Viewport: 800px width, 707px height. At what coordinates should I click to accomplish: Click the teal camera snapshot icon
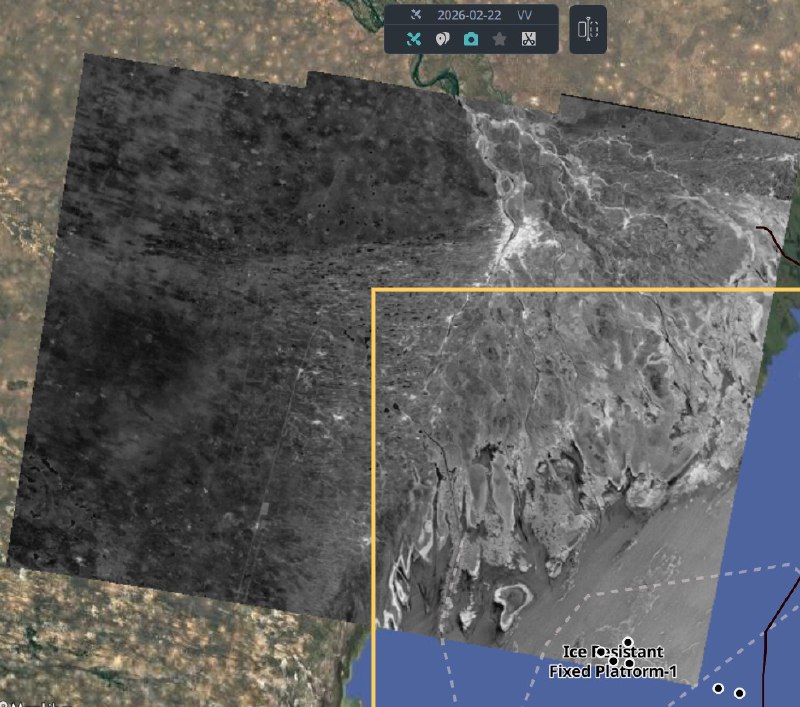[471, 40]
